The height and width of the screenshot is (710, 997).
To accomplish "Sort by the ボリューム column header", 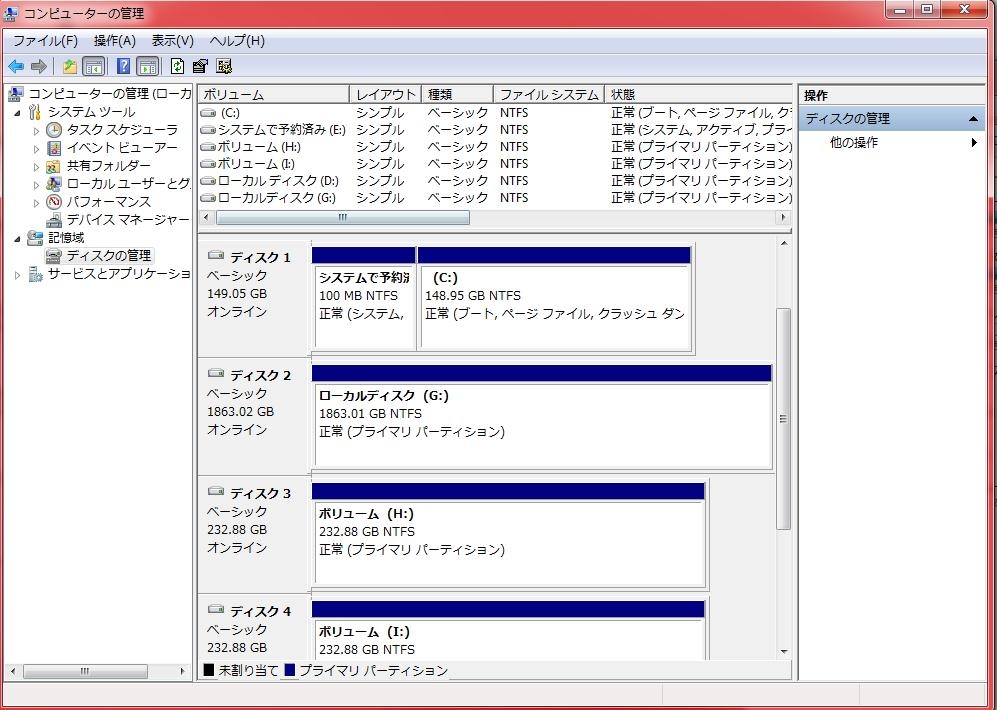I will 274,95.
